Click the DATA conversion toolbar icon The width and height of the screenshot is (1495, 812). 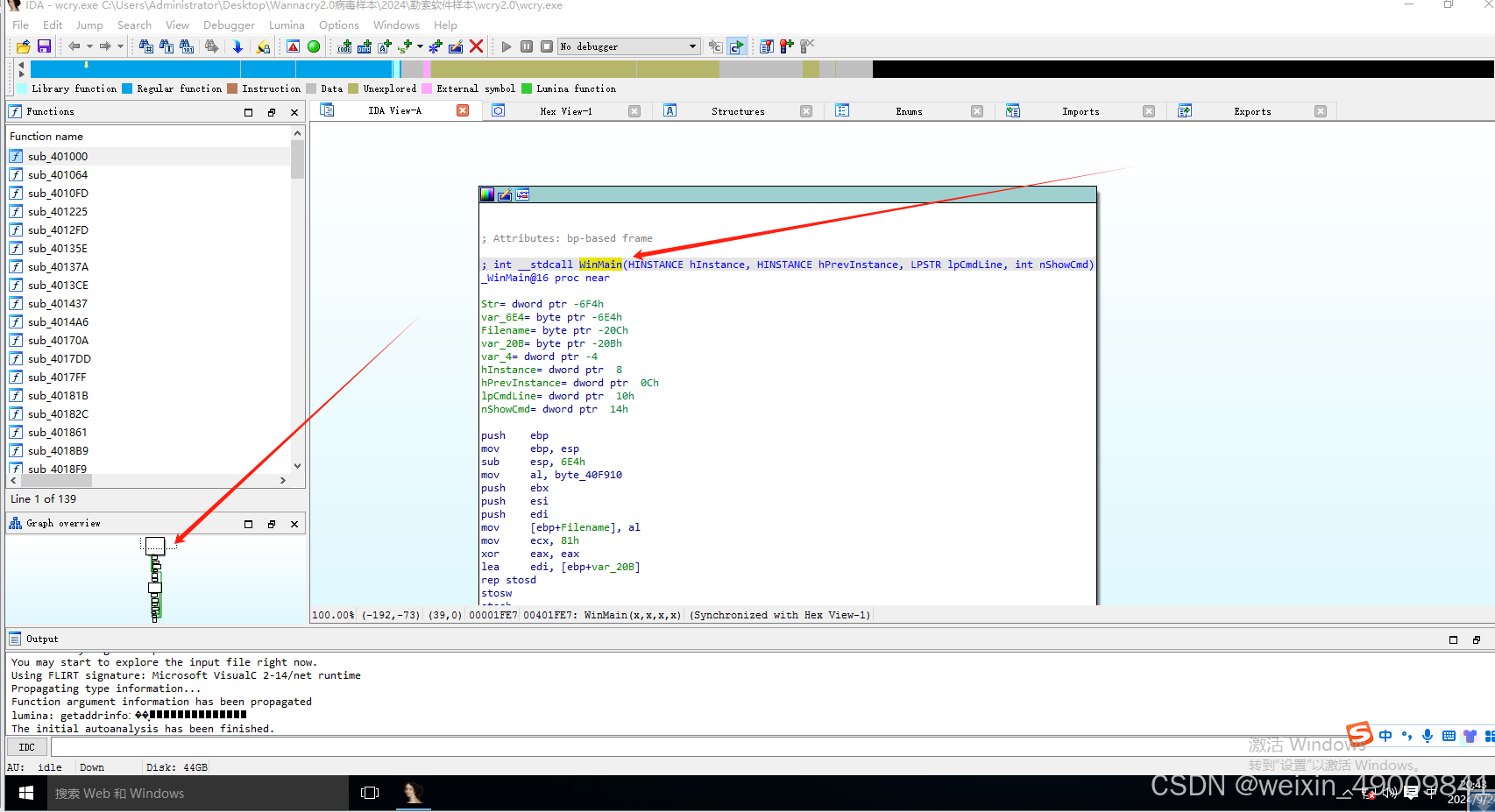[365, 46]
